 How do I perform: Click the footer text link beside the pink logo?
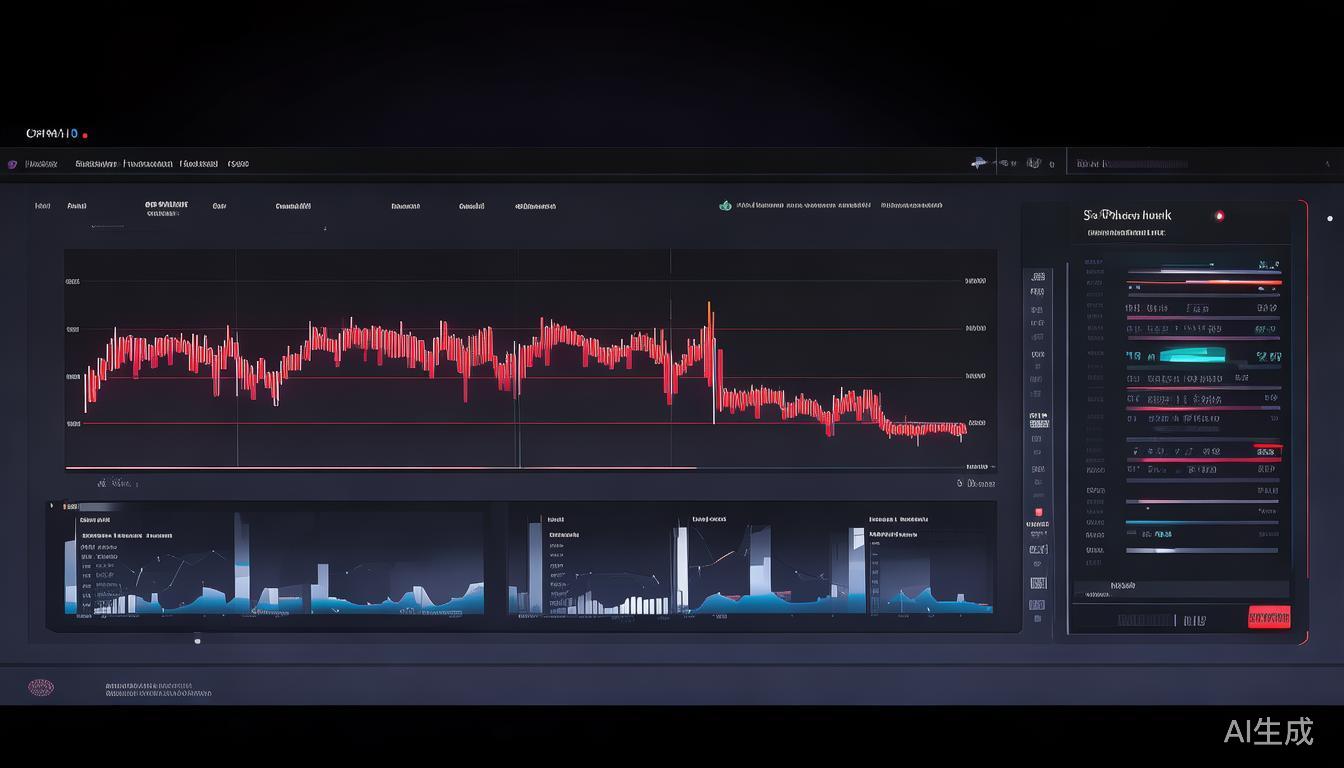158,690
